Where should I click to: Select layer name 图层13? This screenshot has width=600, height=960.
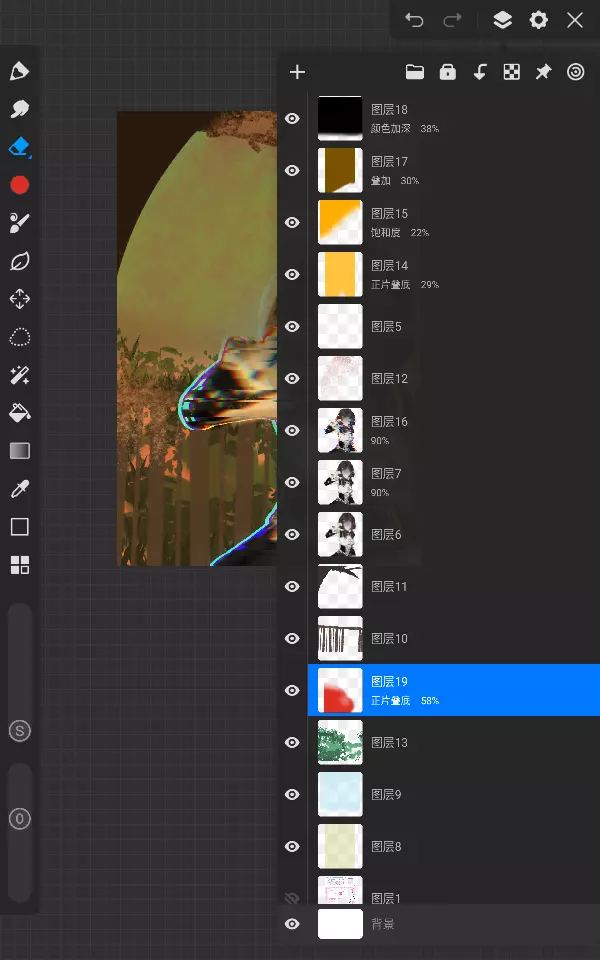(389, 742)
